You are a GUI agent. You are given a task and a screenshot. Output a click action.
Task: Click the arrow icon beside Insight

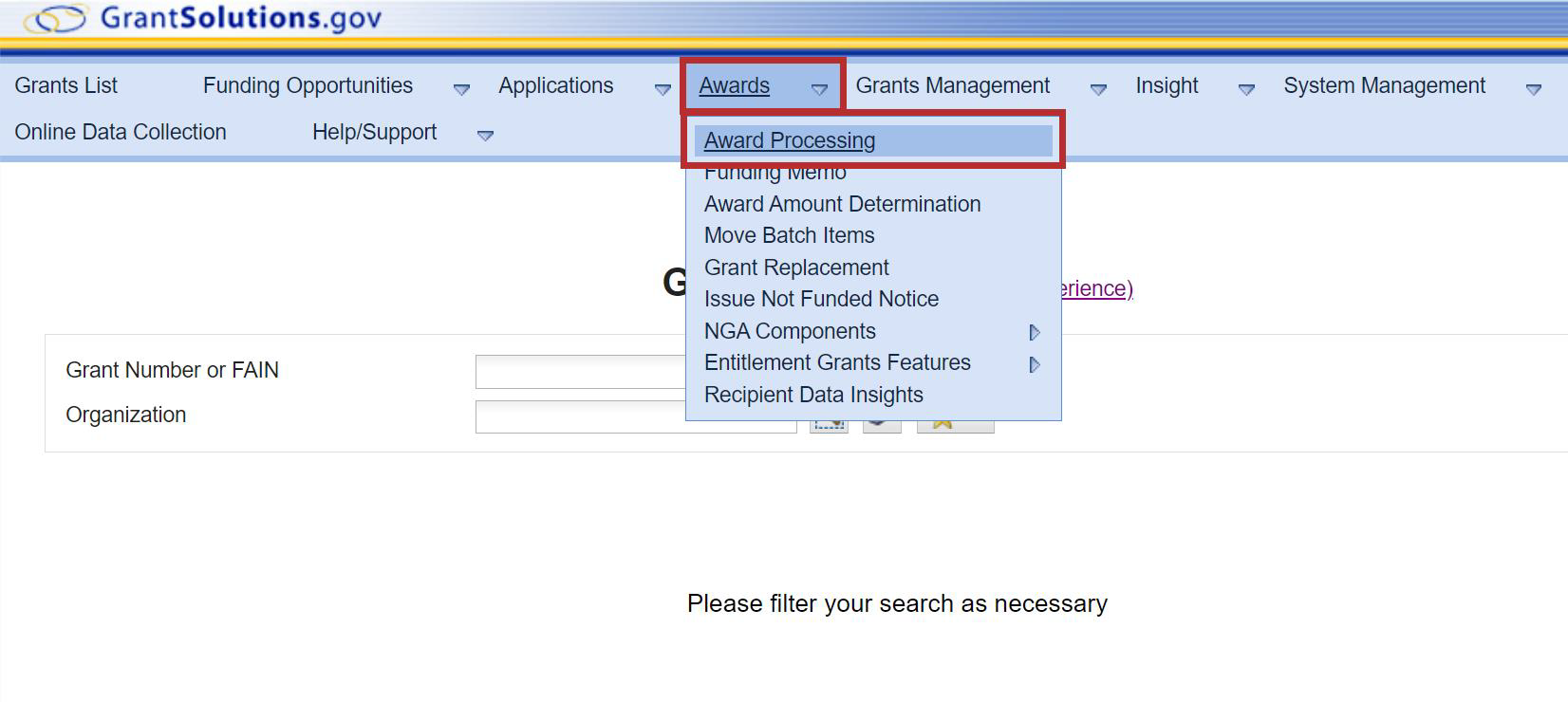[x=1246, y=89]
